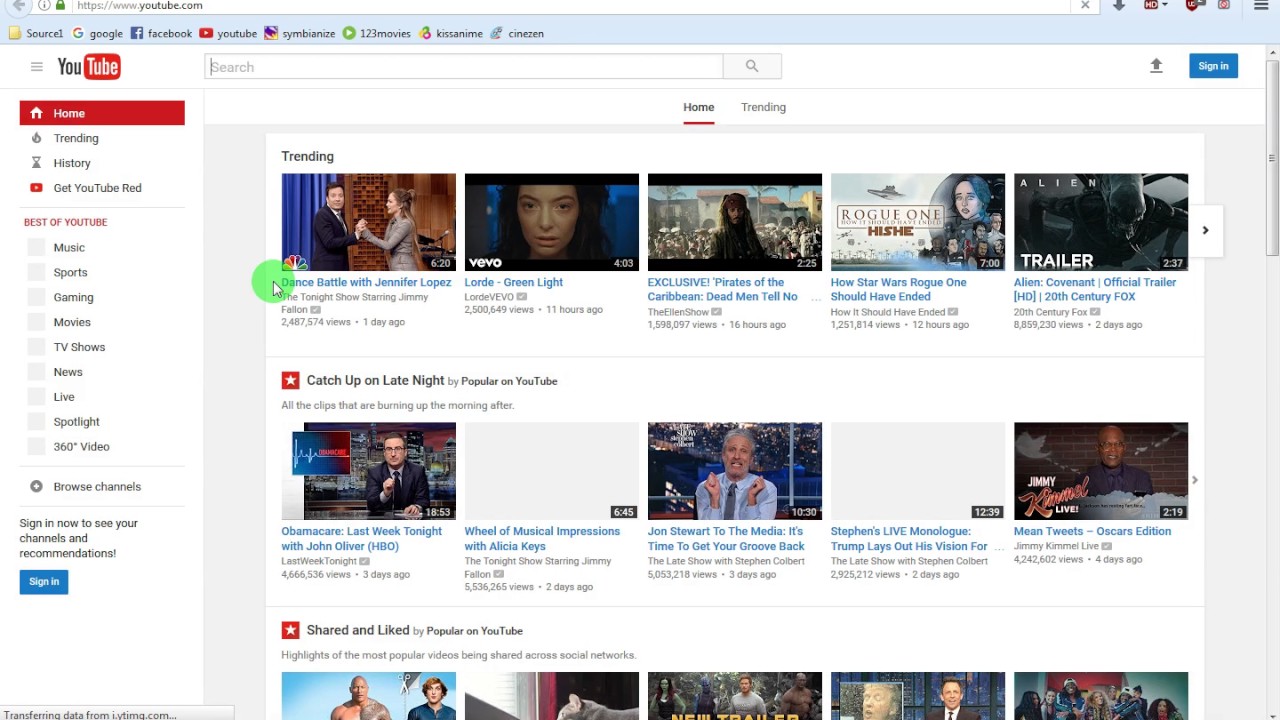Open 20th Century Fox channel link
Image resolution: width=1280 pixels, height=720 pixels.
coord(1050,312)
